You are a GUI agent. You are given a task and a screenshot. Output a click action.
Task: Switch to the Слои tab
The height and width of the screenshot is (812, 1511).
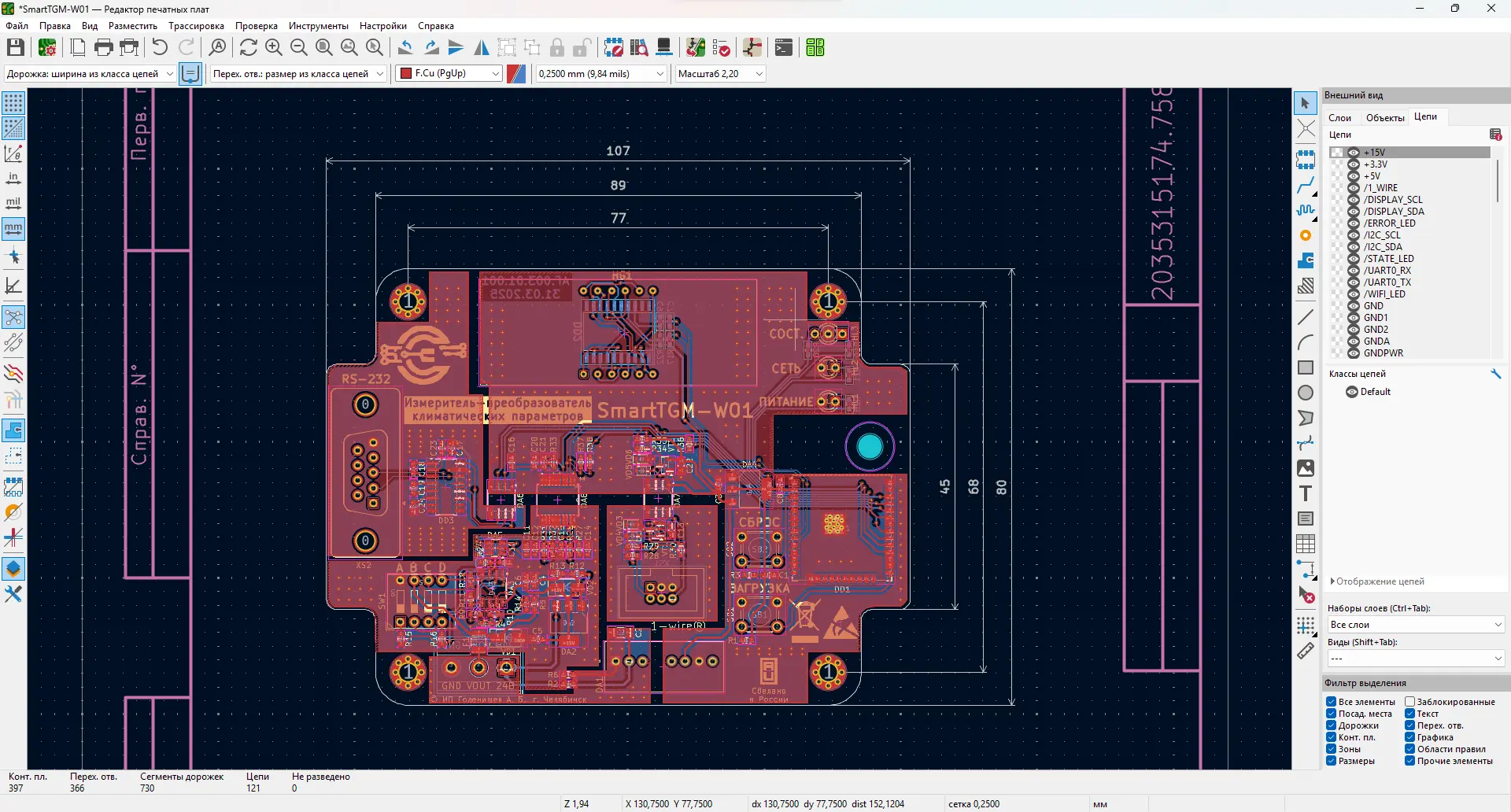coord(1339,117)
